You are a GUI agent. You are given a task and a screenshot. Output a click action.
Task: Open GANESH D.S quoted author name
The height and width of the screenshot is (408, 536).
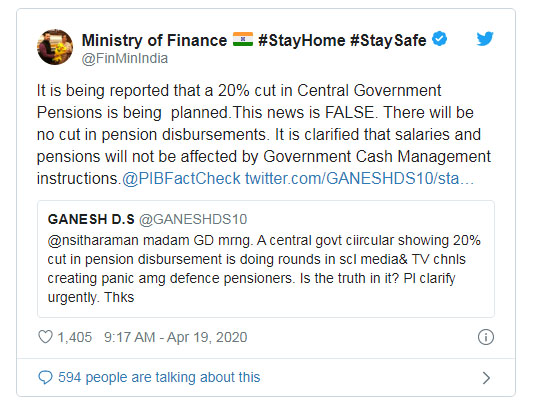click(x=91, y=219)
